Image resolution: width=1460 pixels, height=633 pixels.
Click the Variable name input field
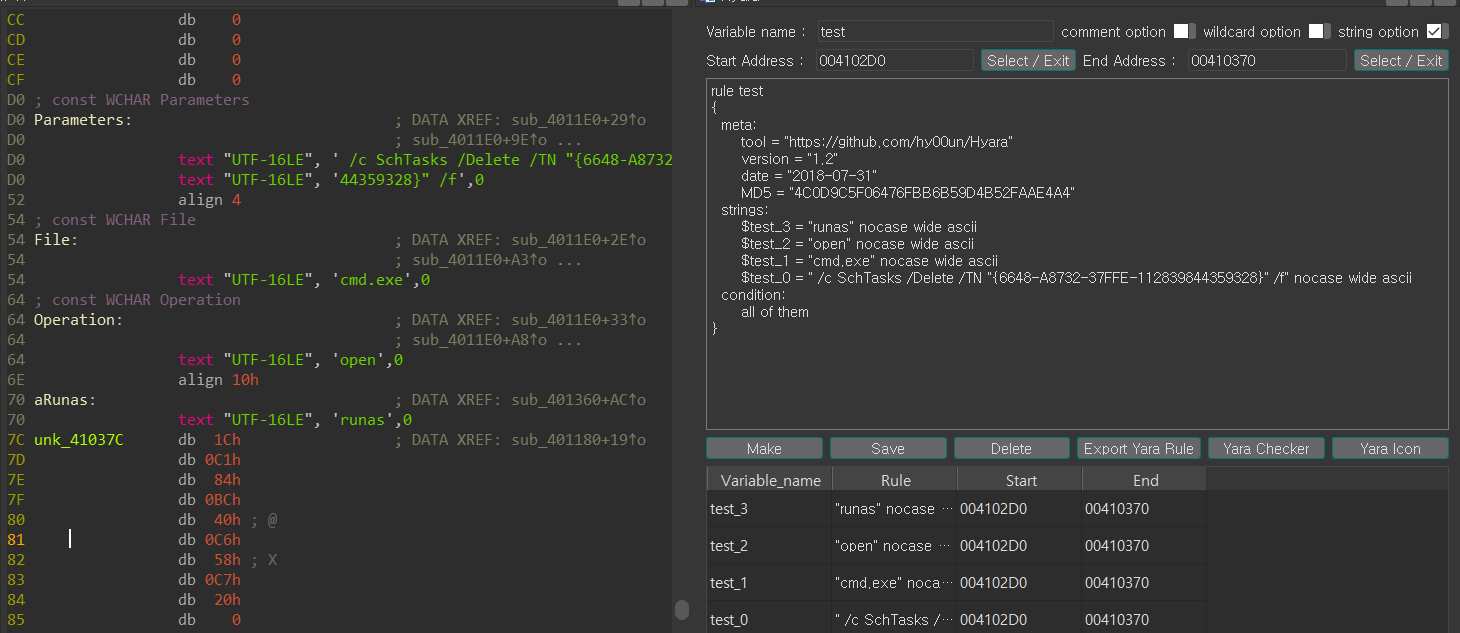[935, 32]
